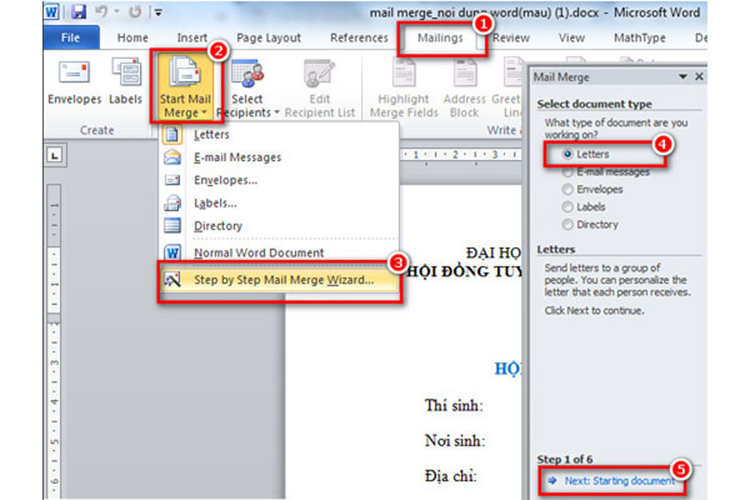Choose Labels... in the dropdown menu
The image size is (750, 500).
click(279, 203)
